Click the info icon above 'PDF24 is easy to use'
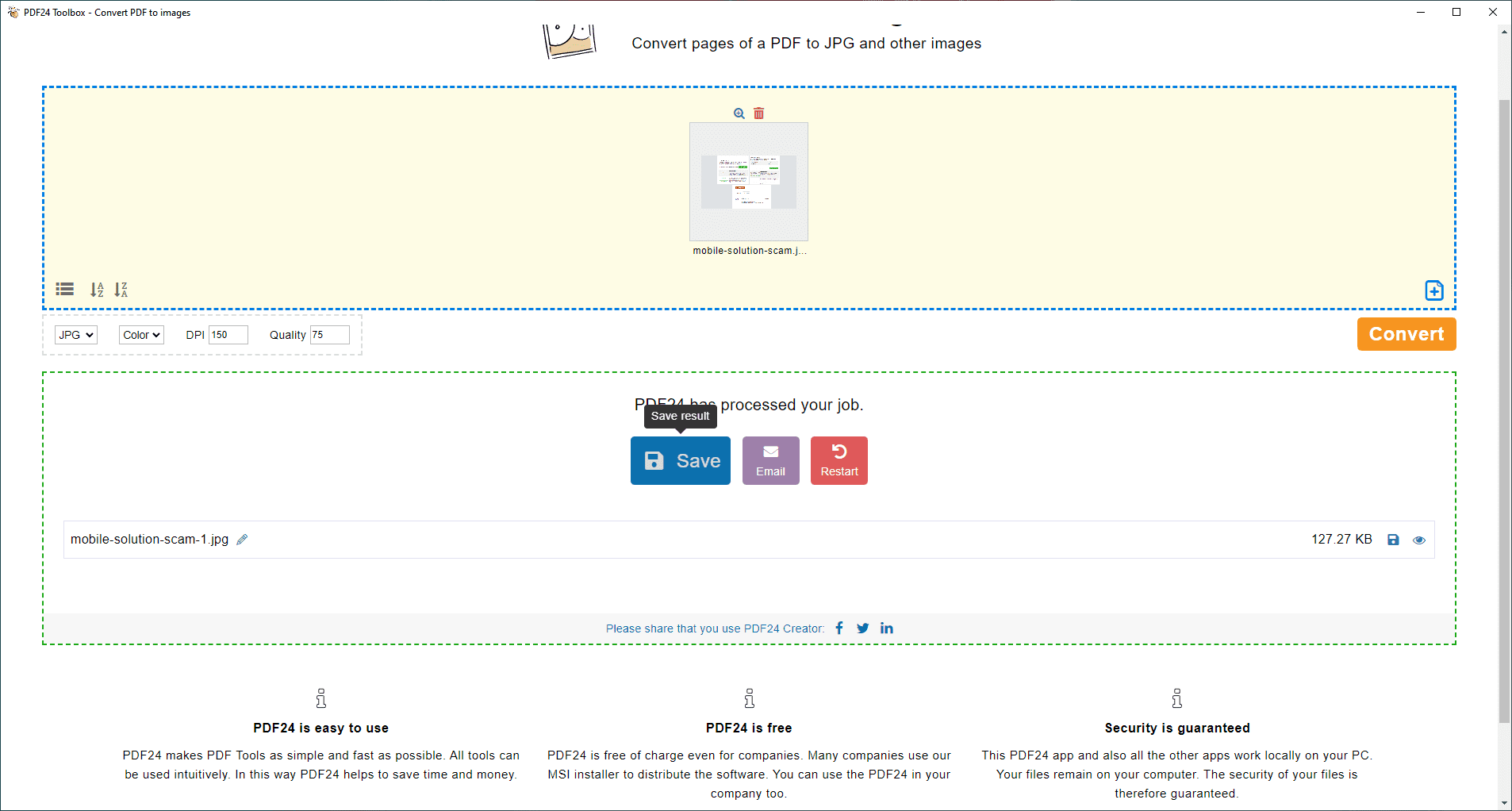This screenshot has width=1512, height=811. click(x=321, y=698)
